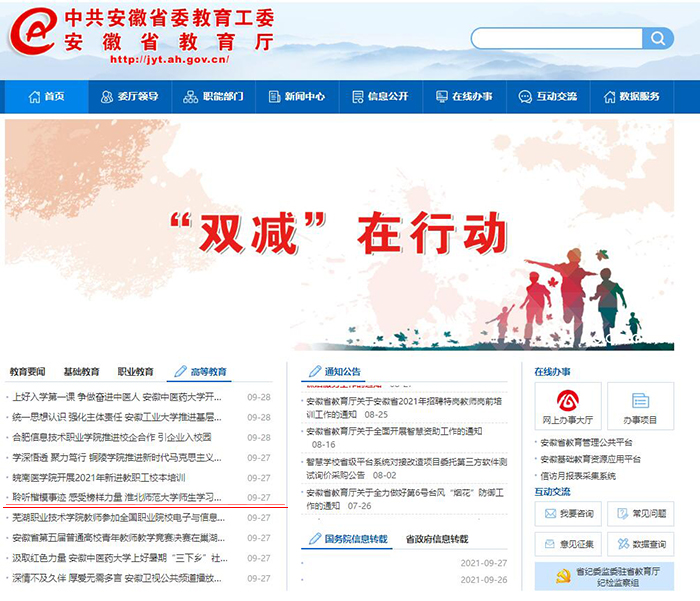The image size is (700, 601).
Task: Open 职能部门 in the navigation bar
Action: pos(213,97)
